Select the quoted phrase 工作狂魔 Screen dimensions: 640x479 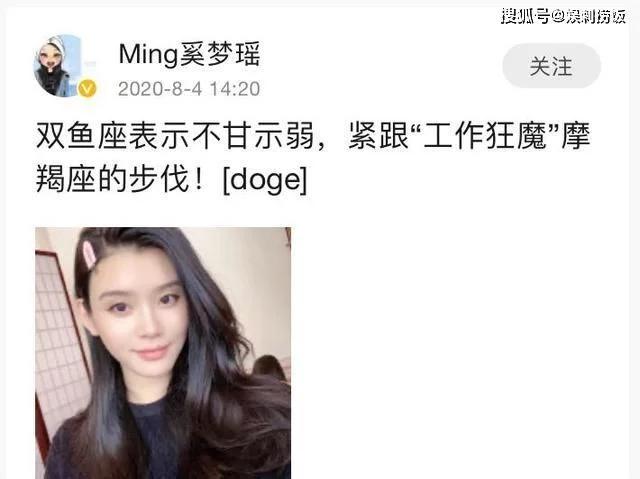click(x=485, y=135)
